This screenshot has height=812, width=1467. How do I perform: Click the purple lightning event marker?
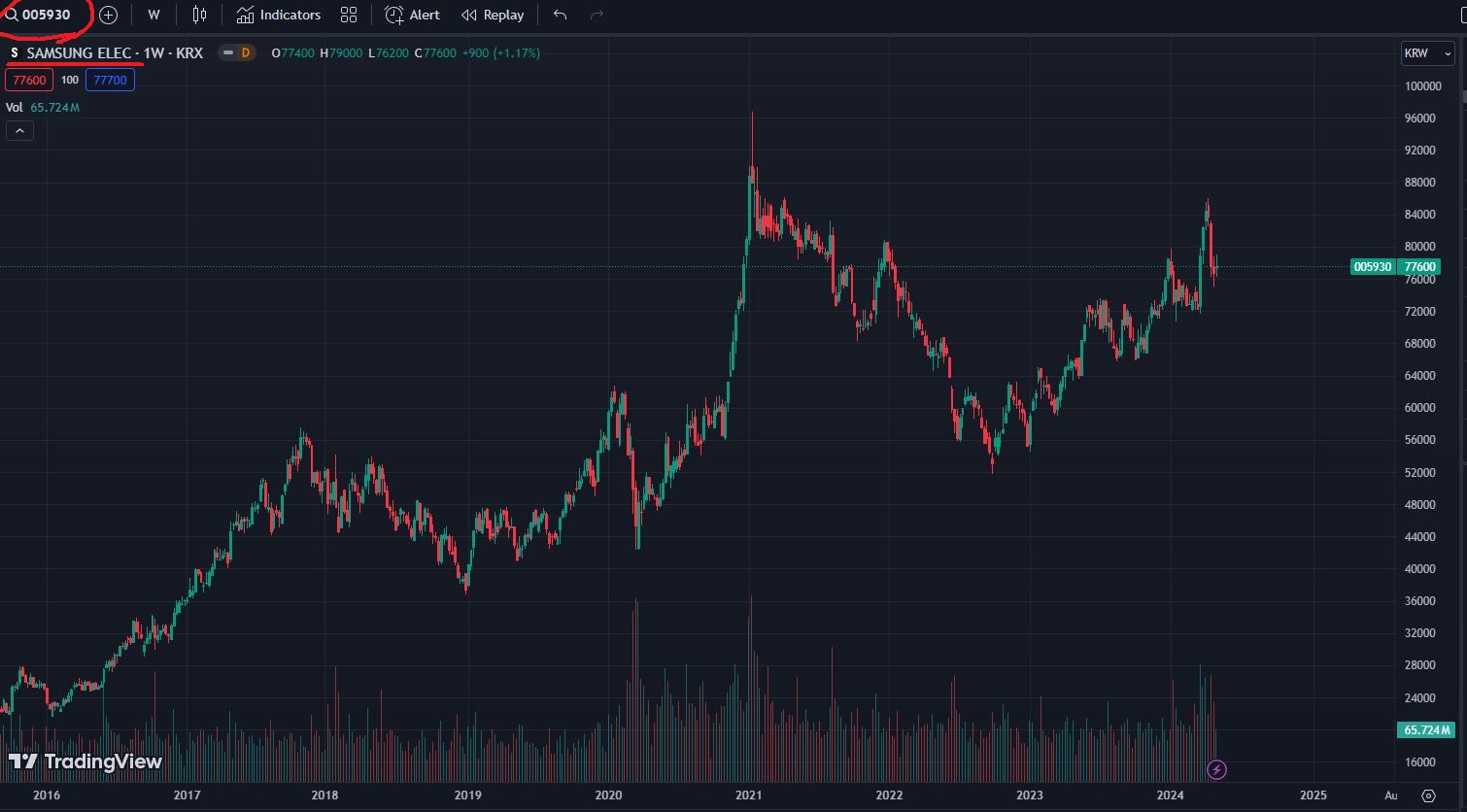pos(1216,770)
